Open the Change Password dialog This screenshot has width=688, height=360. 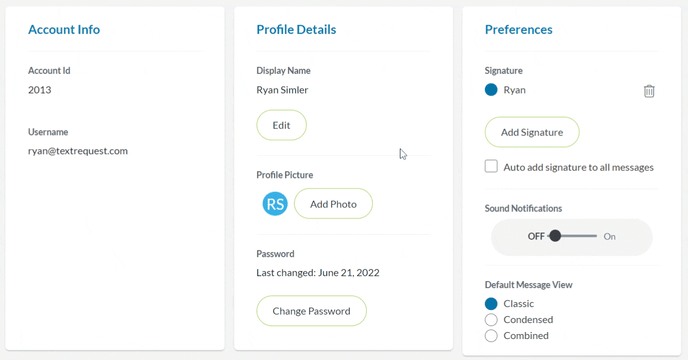(x=312, y=311)
